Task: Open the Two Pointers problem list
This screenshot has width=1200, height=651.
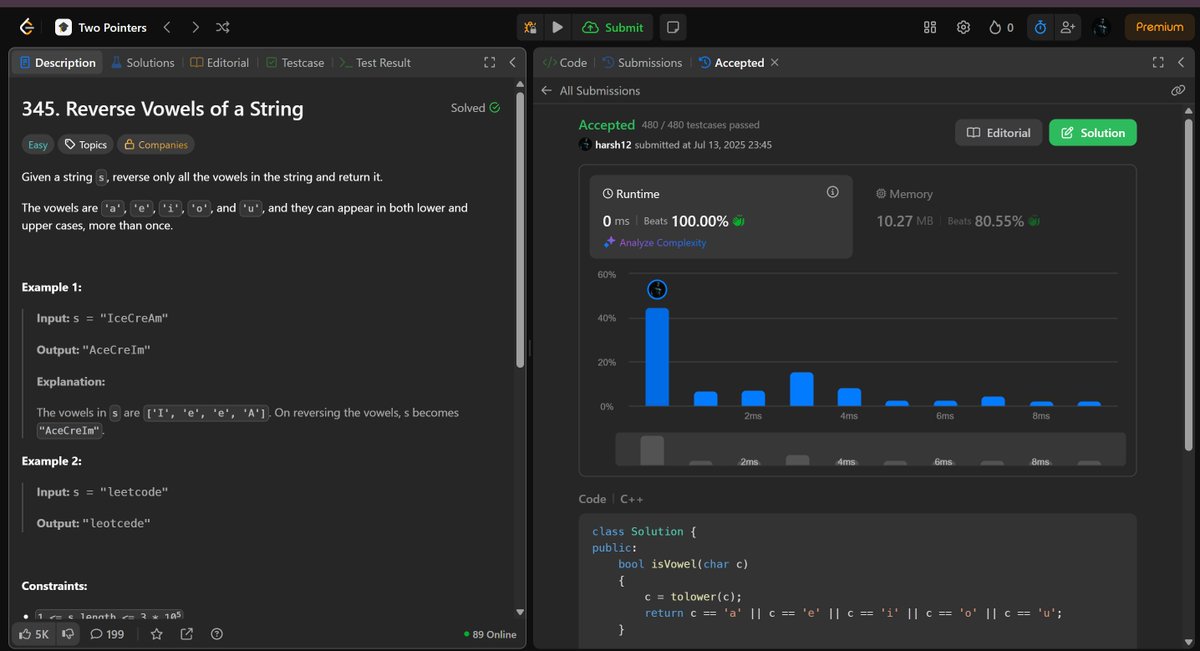Action: (101, 27)
